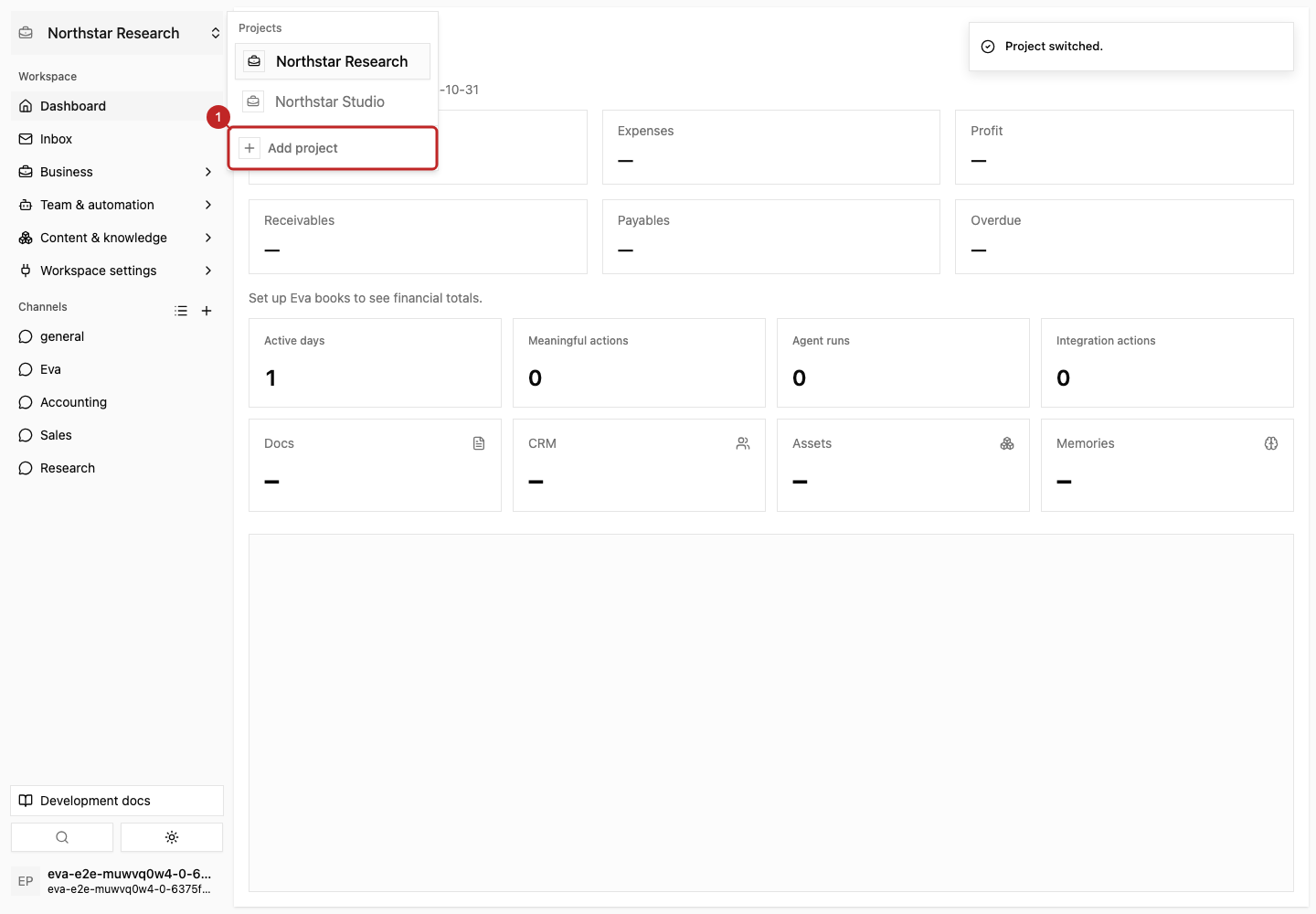
Task: Click the Dashboard home icon
Action: tap(26, 106)
